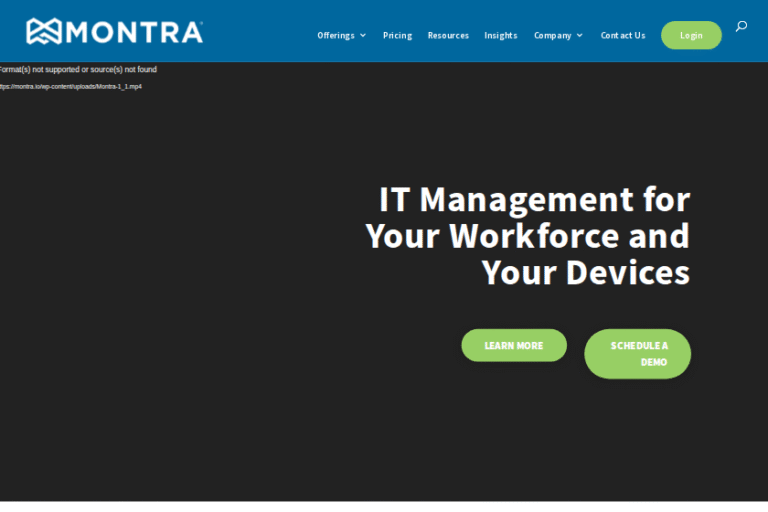Click the Learn More button
The width and height of the screenshot is (768, 512).
[x=514, y=346]
